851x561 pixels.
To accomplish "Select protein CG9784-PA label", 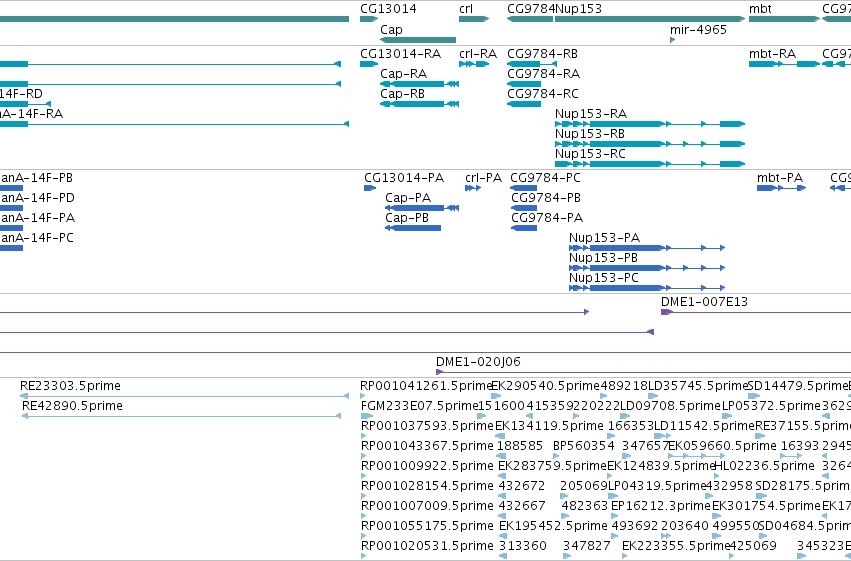I will click(547, 218).
